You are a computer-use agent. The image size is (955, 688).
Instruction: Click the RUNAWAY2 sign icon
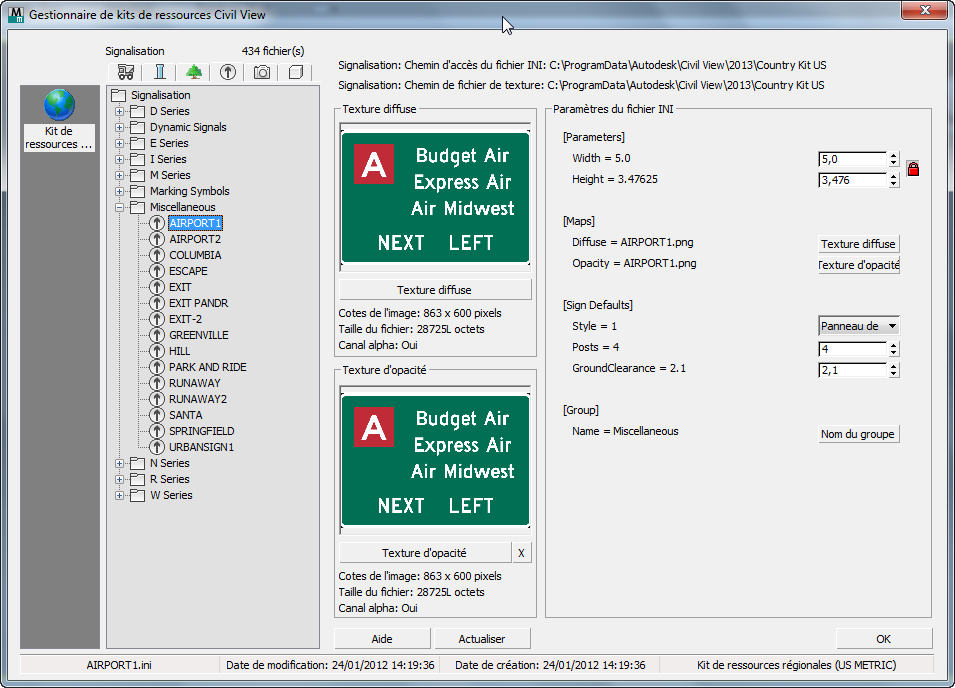tap(157, 399)
